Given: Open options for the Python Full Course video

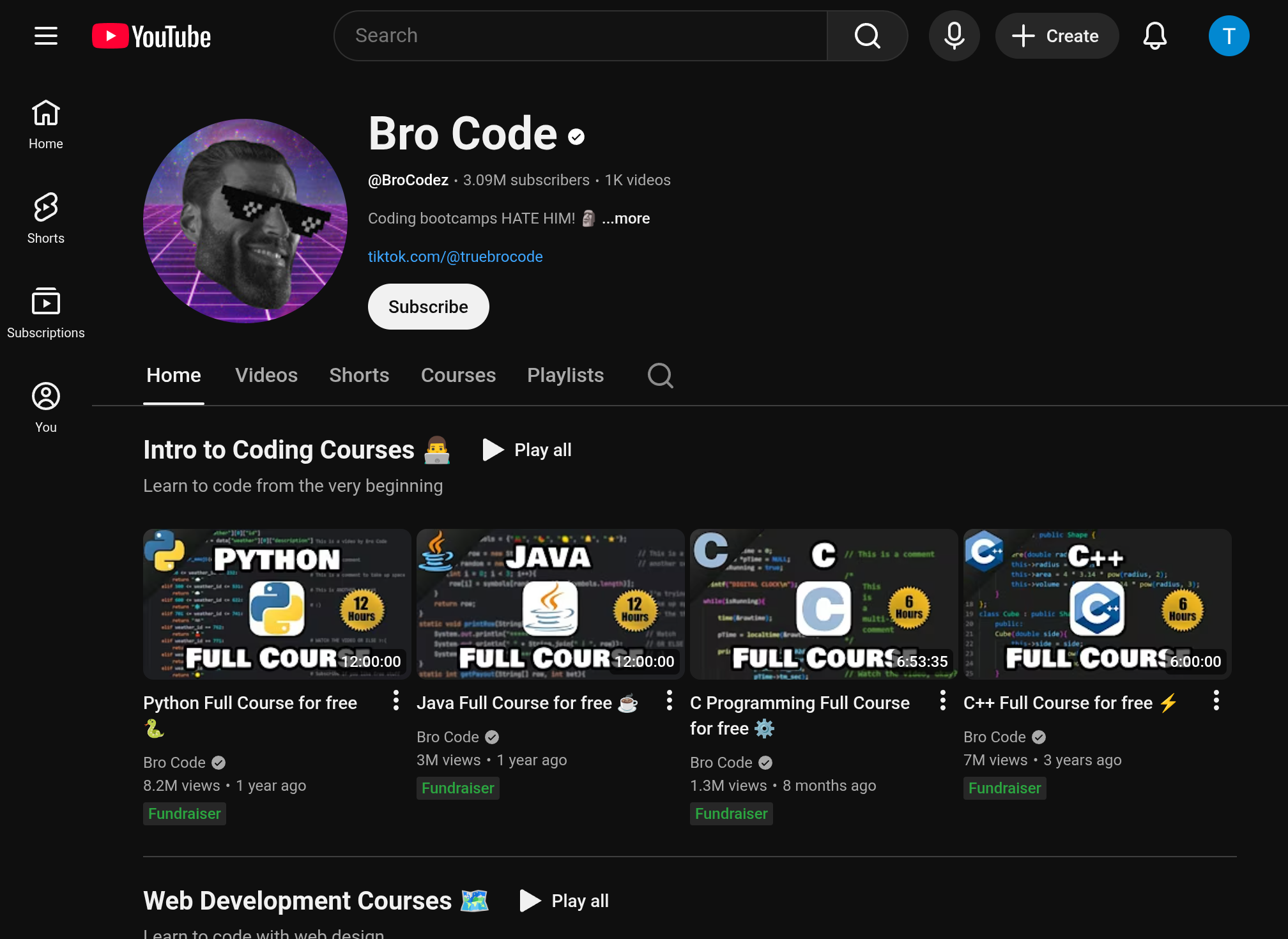Looking at the screenshot, I should (395, 701).
